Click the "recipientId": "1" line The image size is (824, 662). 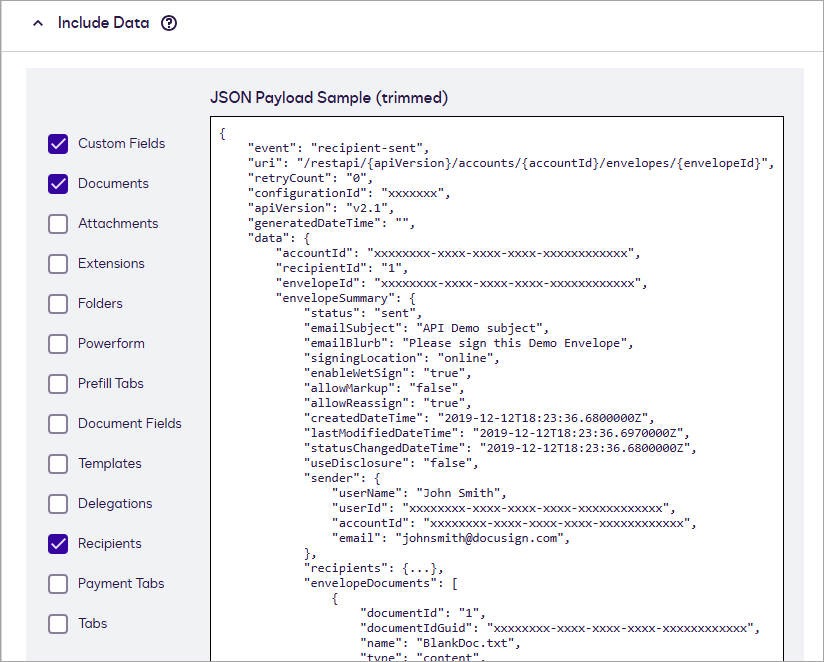pos(342,268)
